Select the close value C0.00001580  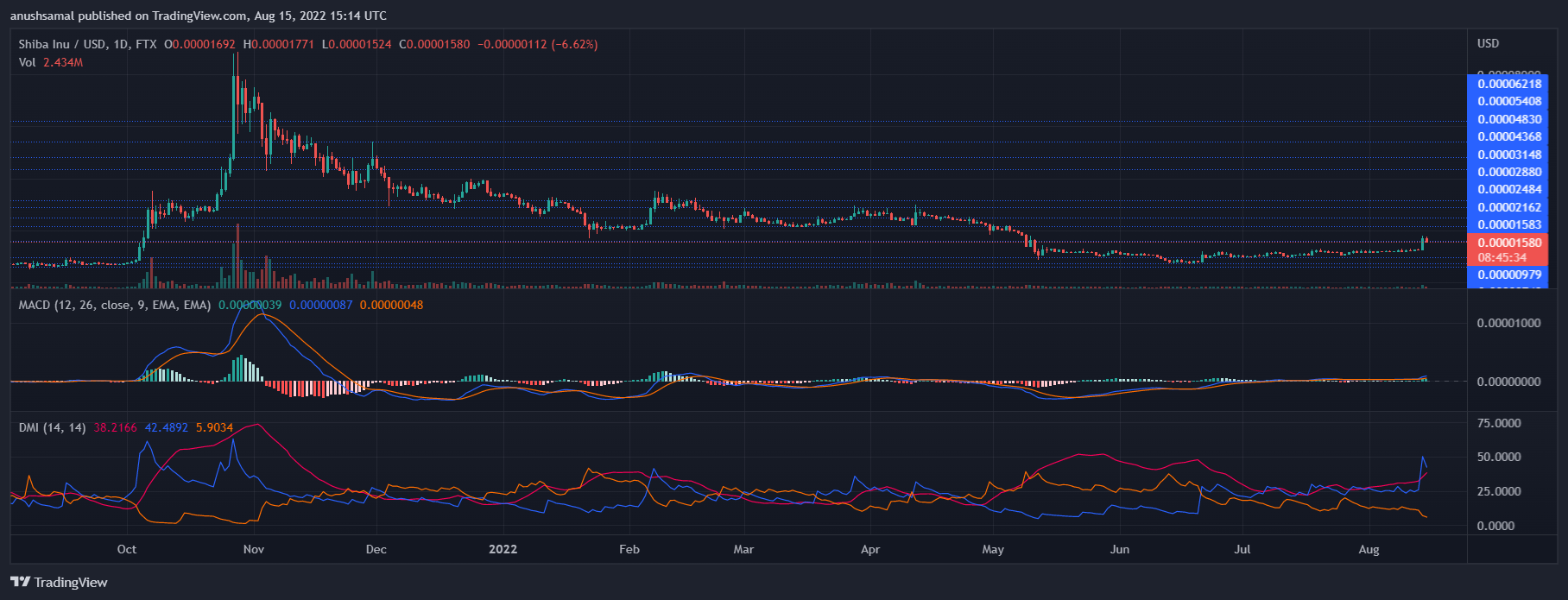[434, 44]
